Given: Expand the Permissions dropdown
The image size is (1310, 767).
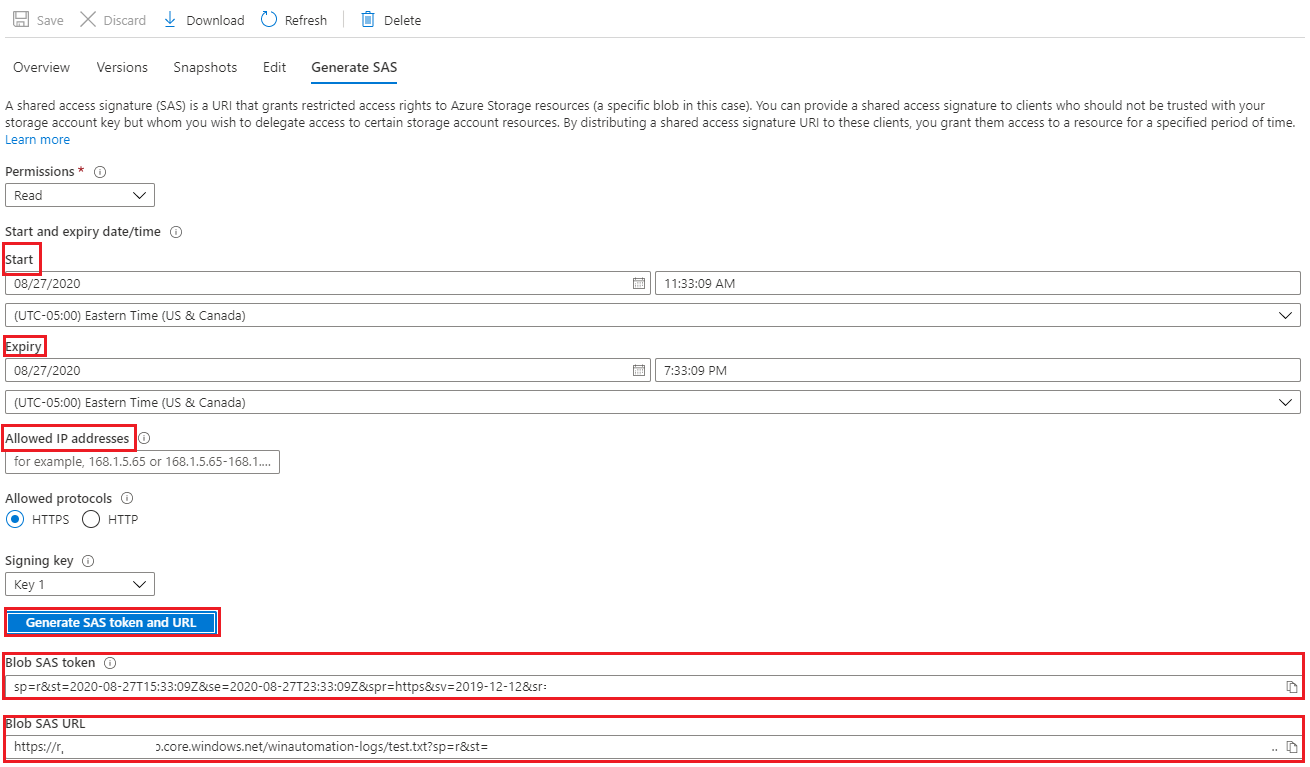Looking at the screenshot, I should click(80, 196).
